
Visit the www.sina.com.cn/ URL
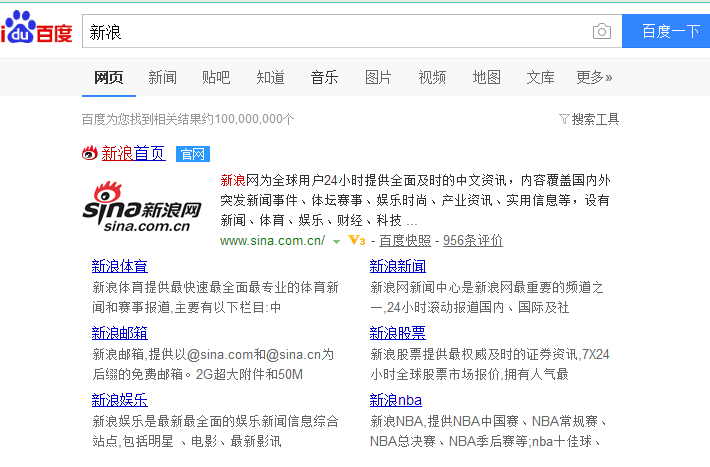coord(272,241)
